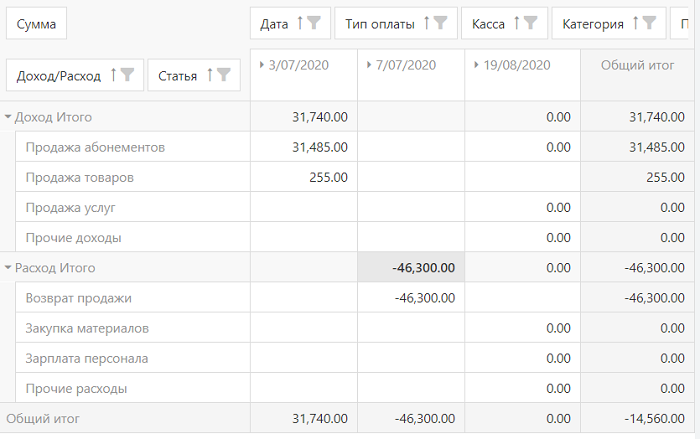Toggle sort arrow on Категория field
The image size is (700, 439).
point(635,23)
